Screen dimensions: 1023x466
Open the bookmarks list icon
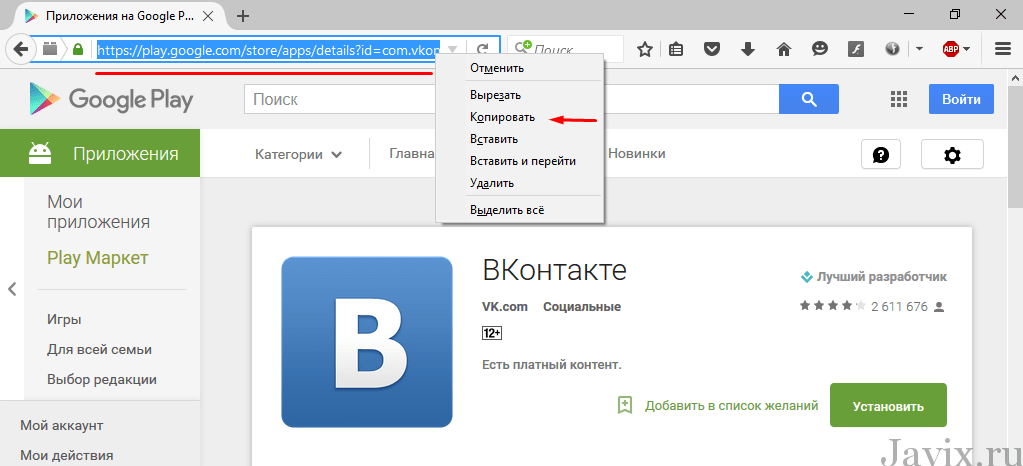677,49
